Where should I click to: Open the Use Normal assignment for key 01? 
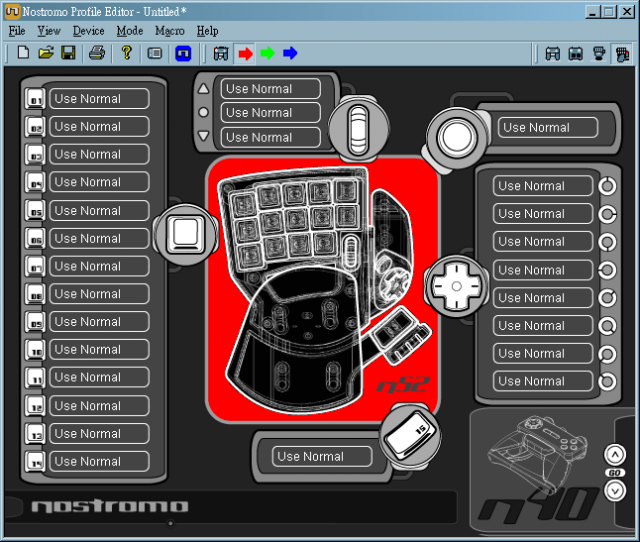(99, 99)
